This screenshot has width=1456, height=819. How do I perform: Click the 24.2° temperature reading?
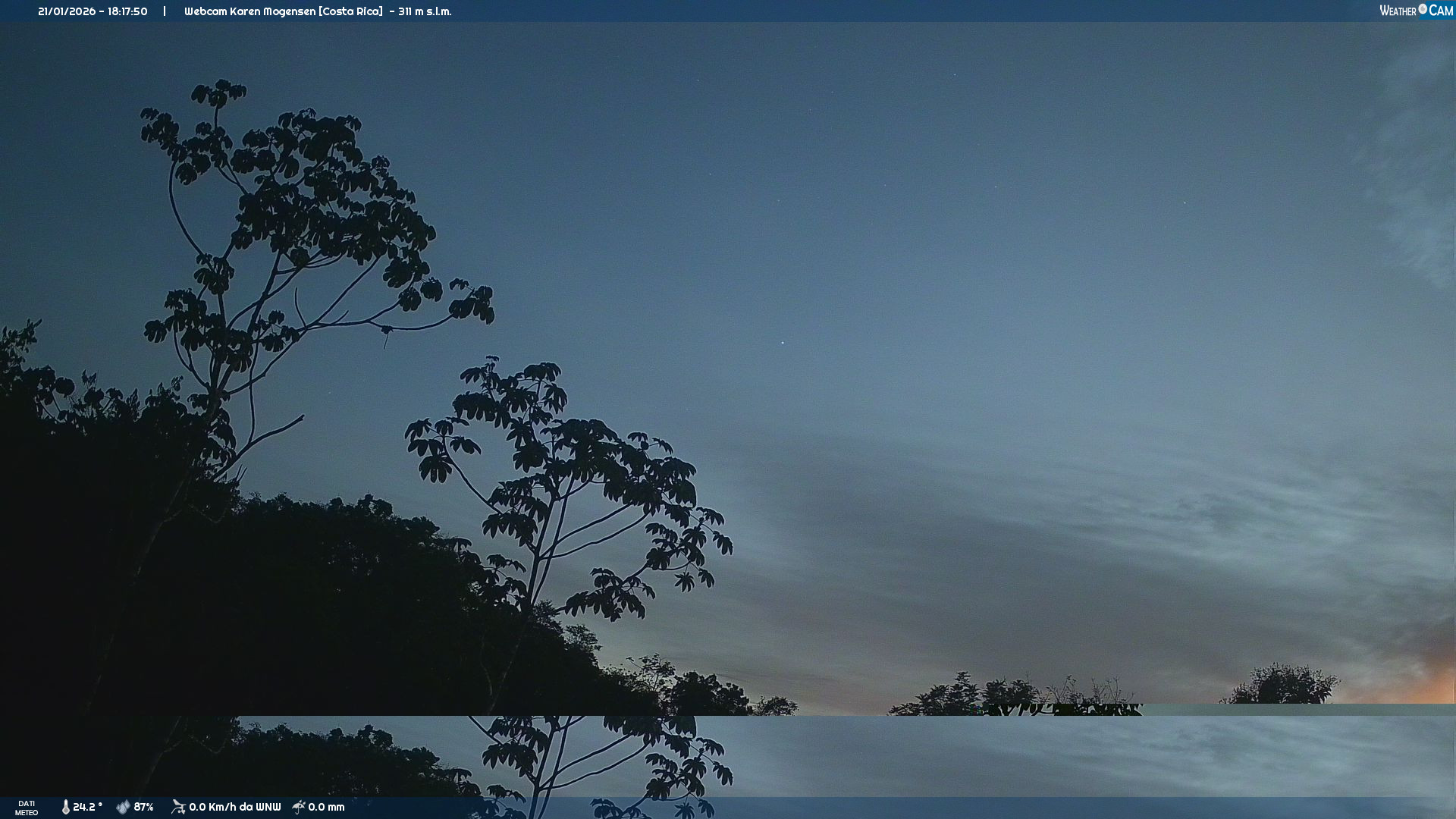tap(87, 807)
